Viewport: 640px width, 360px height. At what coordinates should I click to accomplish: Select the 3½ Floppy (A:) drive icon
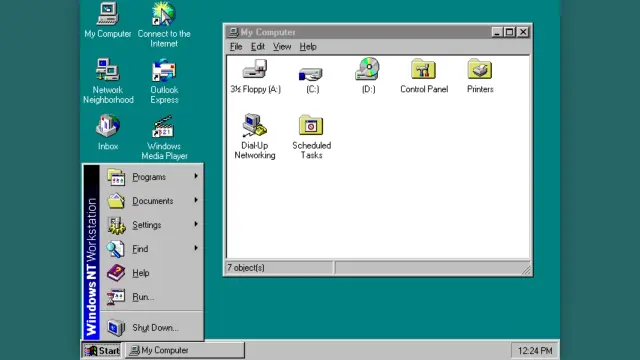pos(256,76)
